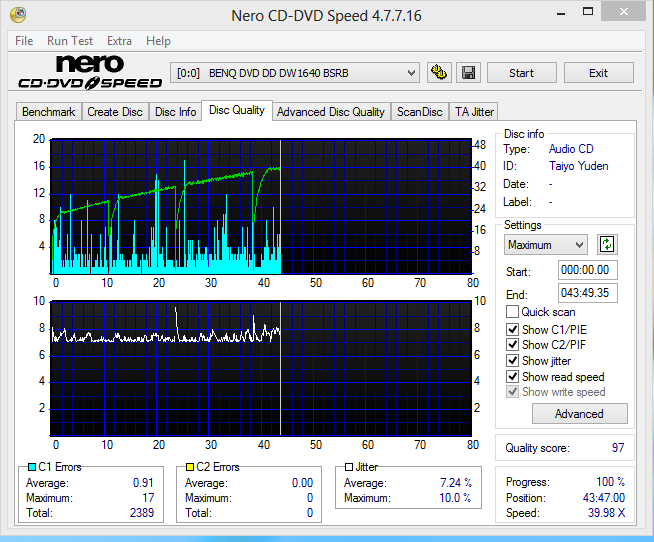Click the C1 maximum value 17
654x542 pixels.
[148, 498]
